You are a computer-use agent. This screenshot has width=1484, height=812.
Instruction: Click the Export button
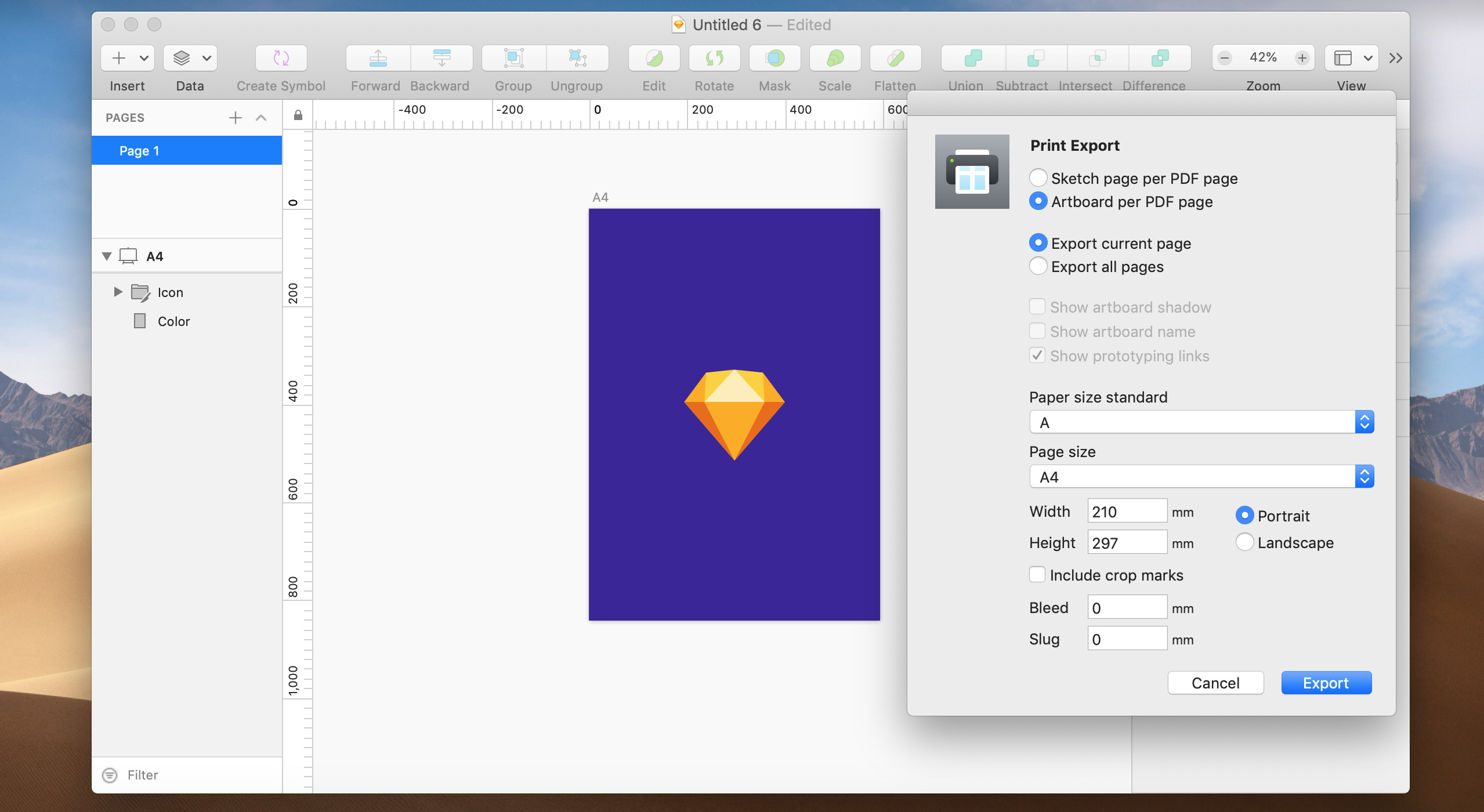pyautogui.click(x=1326, y=683)
